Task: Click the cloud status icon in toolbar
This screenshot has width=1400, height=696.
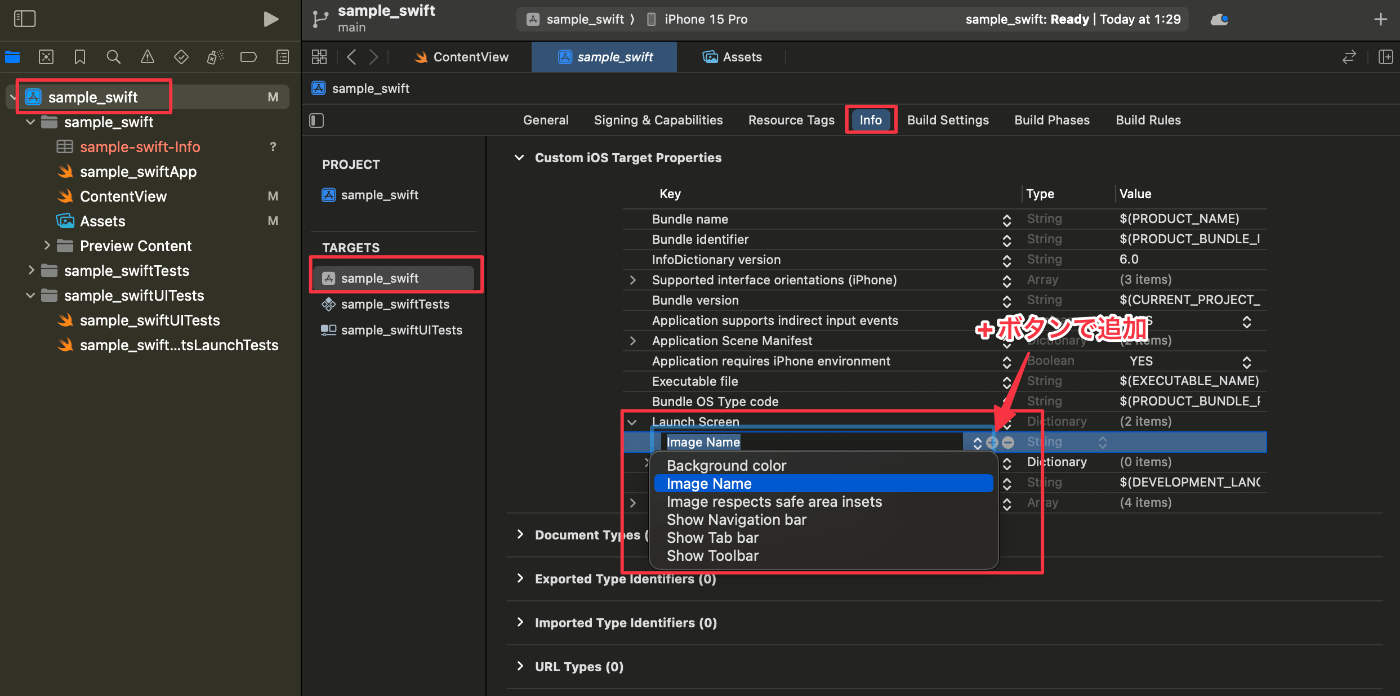Action: click(1219, 19)
